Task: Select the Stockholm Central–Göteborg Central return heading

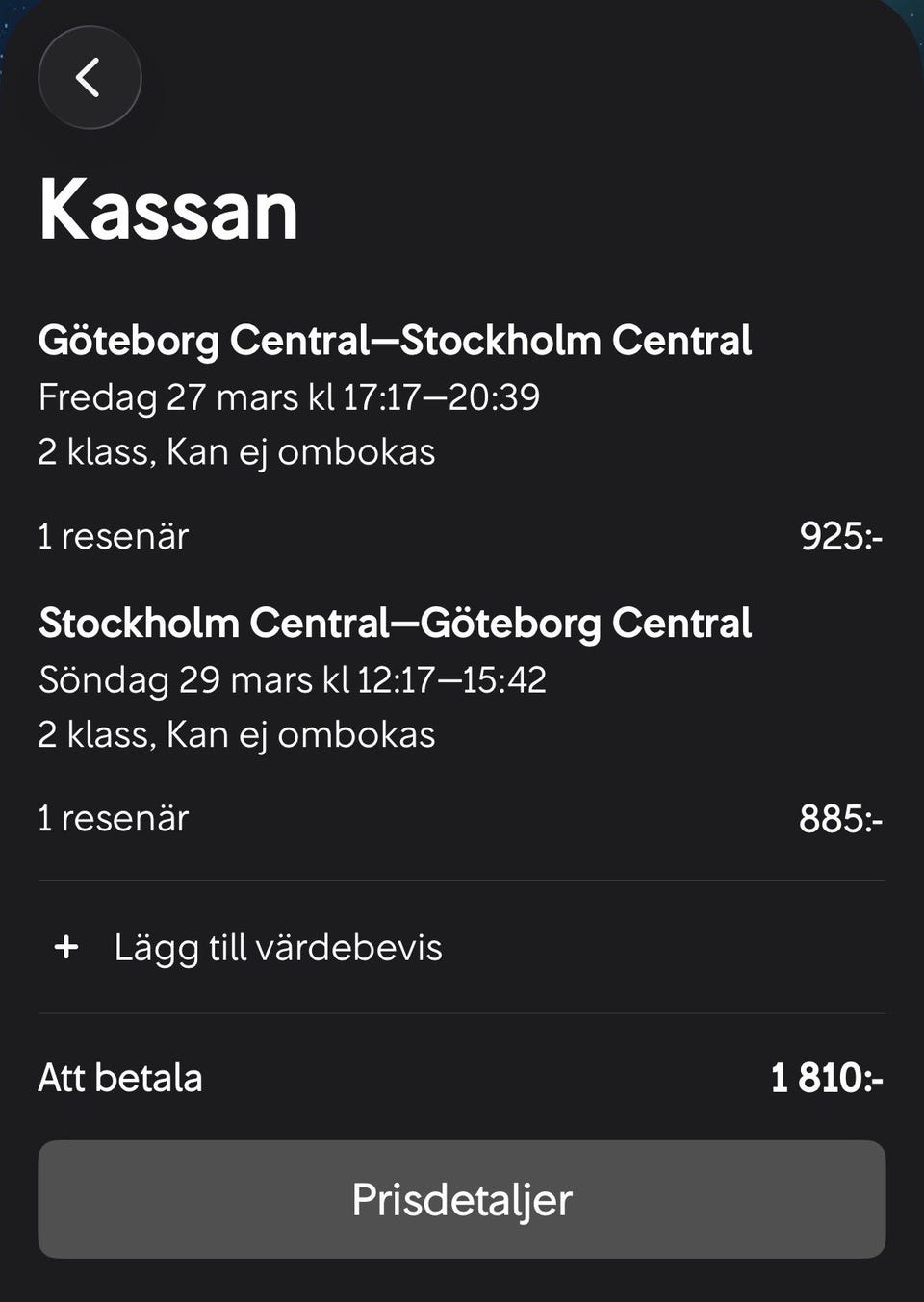Action: [395, 624]
